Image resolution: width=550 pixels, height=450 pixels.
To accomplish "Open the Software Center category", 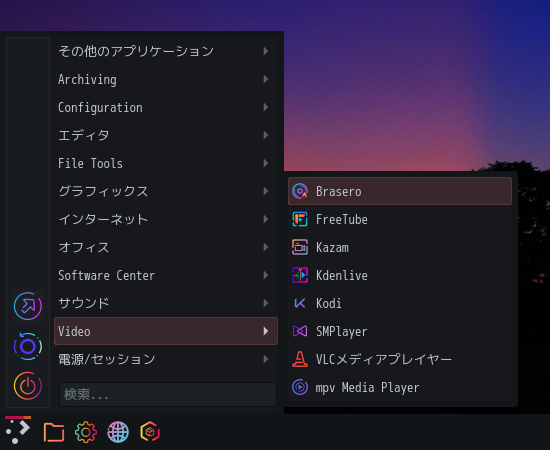I will point(166,275).
